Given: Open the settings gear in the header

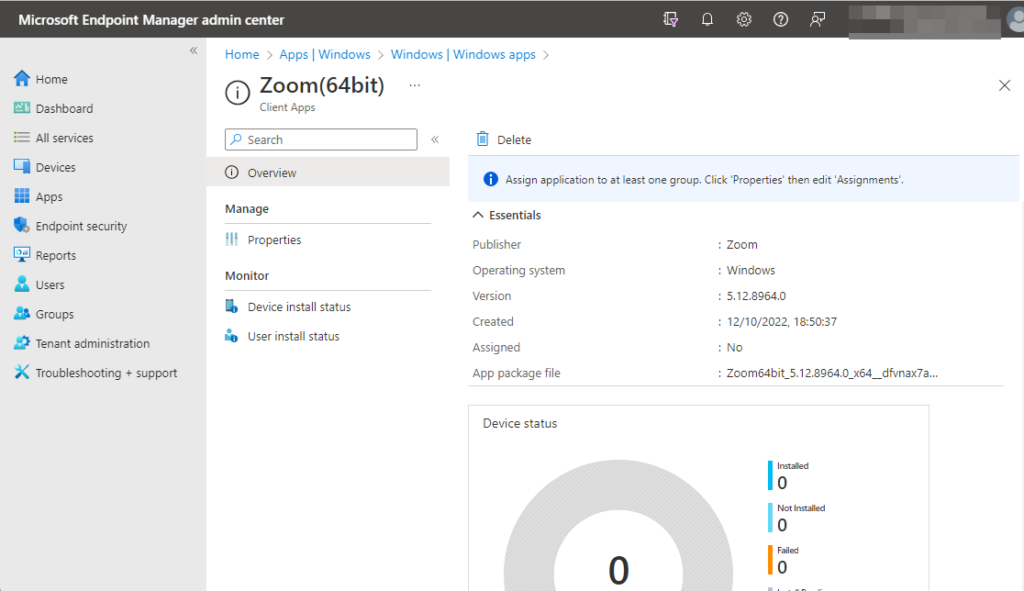Looking at the screenshot, I should coord(744,20).
